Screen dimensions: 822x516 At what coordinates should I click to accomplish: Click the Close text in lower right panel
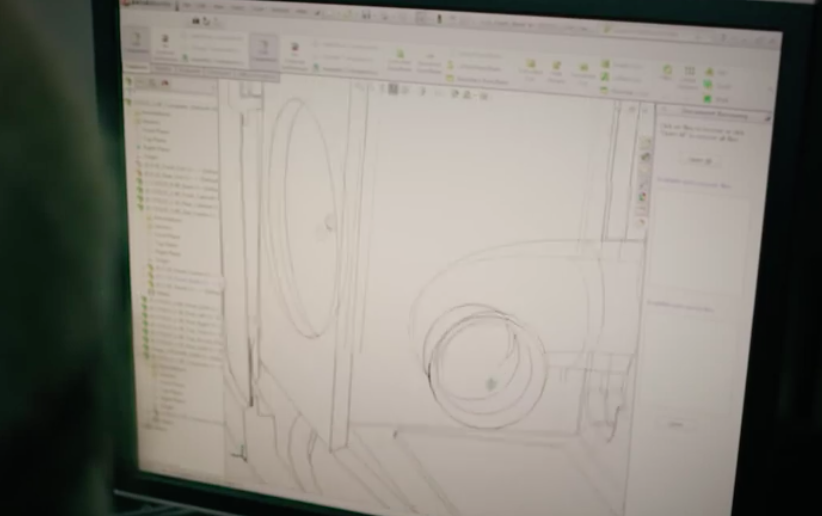click(x=675, y=424)
